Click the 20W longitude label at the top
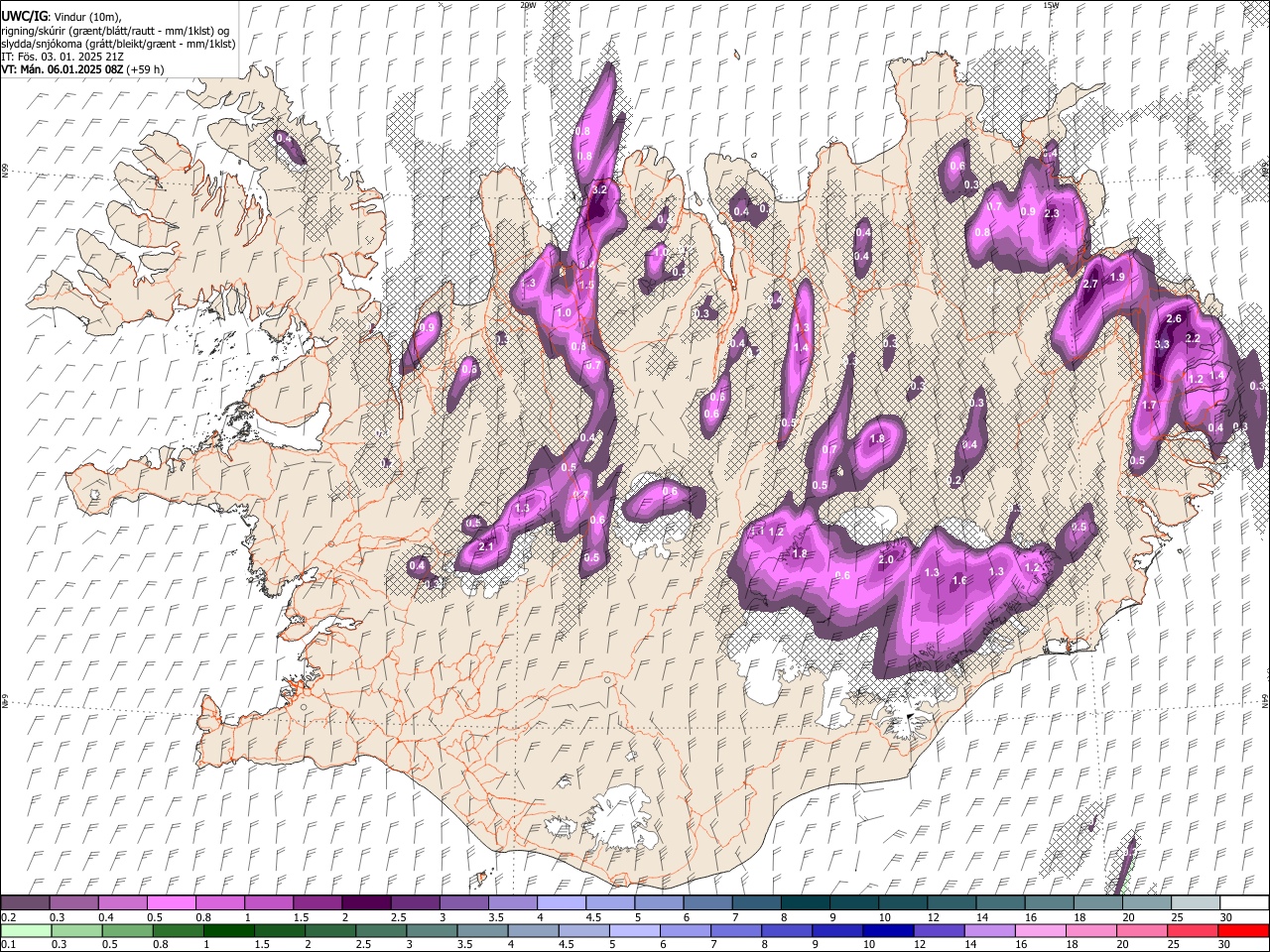This screenshot has height=952, width=1270. click(x=528, y=5)
